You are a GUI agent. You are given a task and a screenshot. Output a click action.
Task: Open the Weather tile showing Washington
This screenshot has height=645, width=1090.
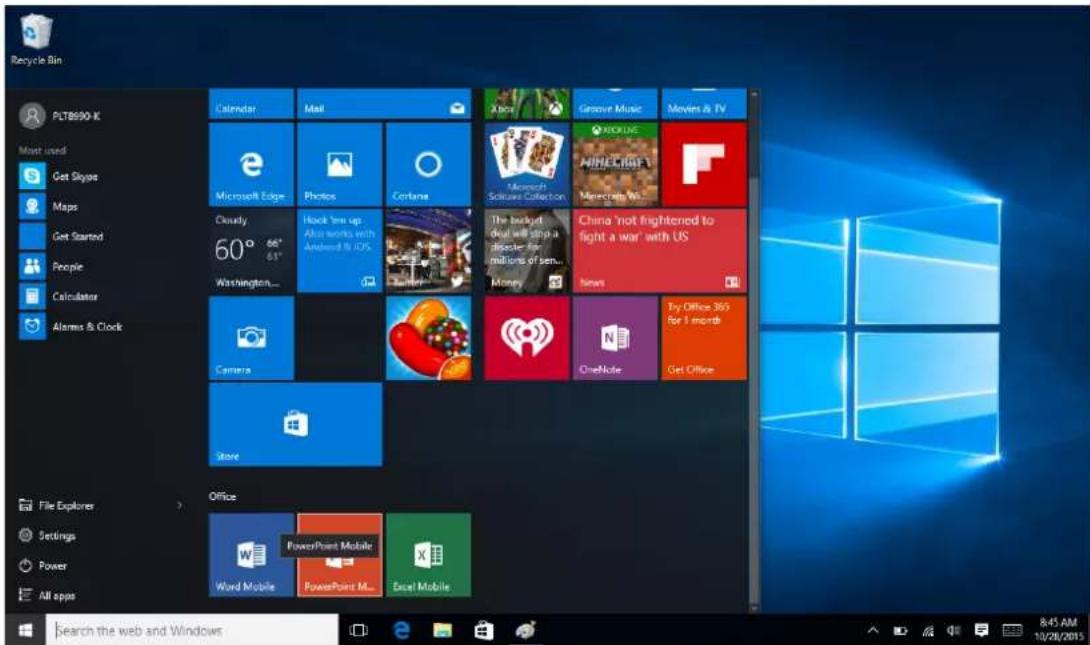tap(251, 251)
